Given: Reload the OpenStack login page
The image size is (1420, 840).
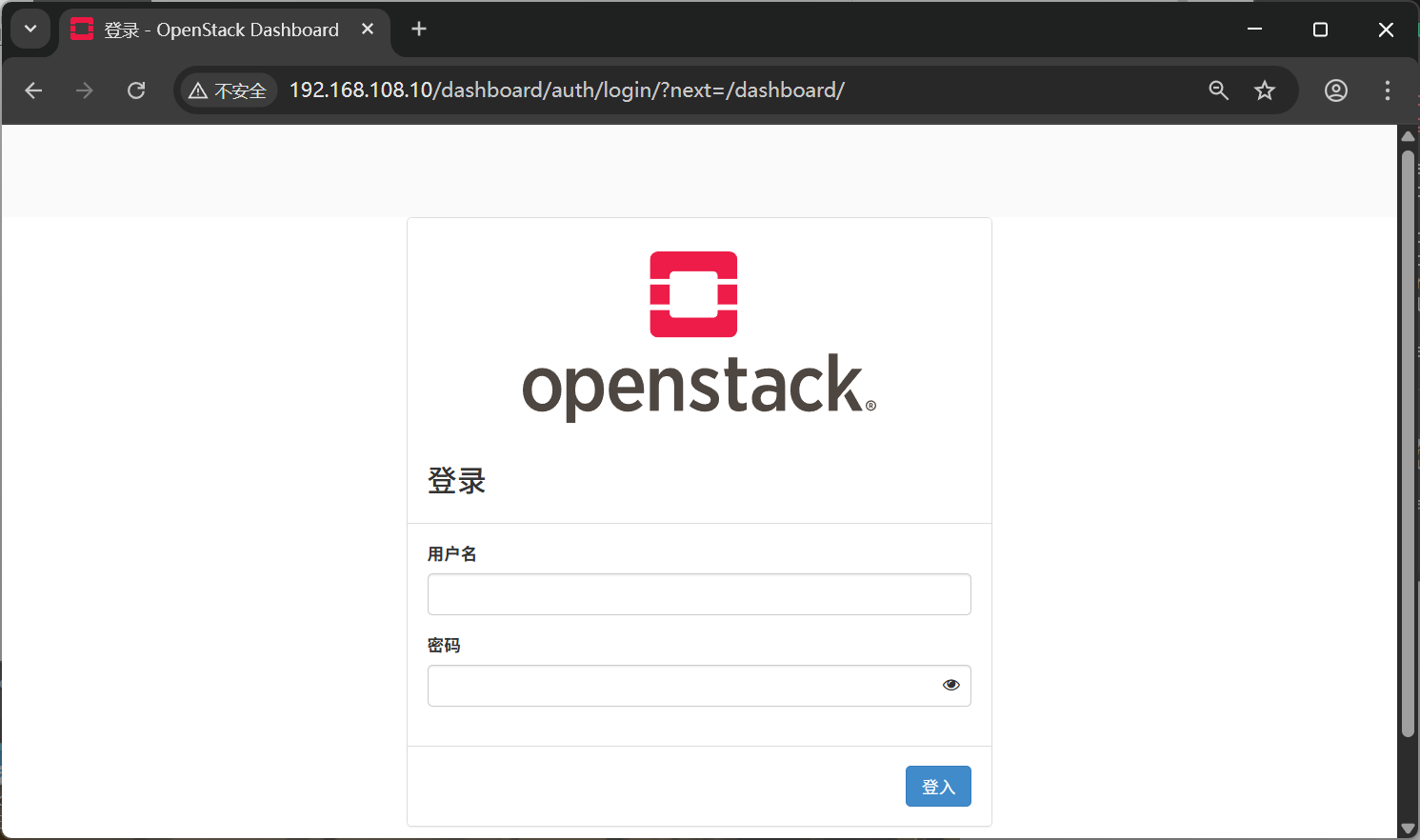Looking at the screenshot, I should [x=136, y=90].
